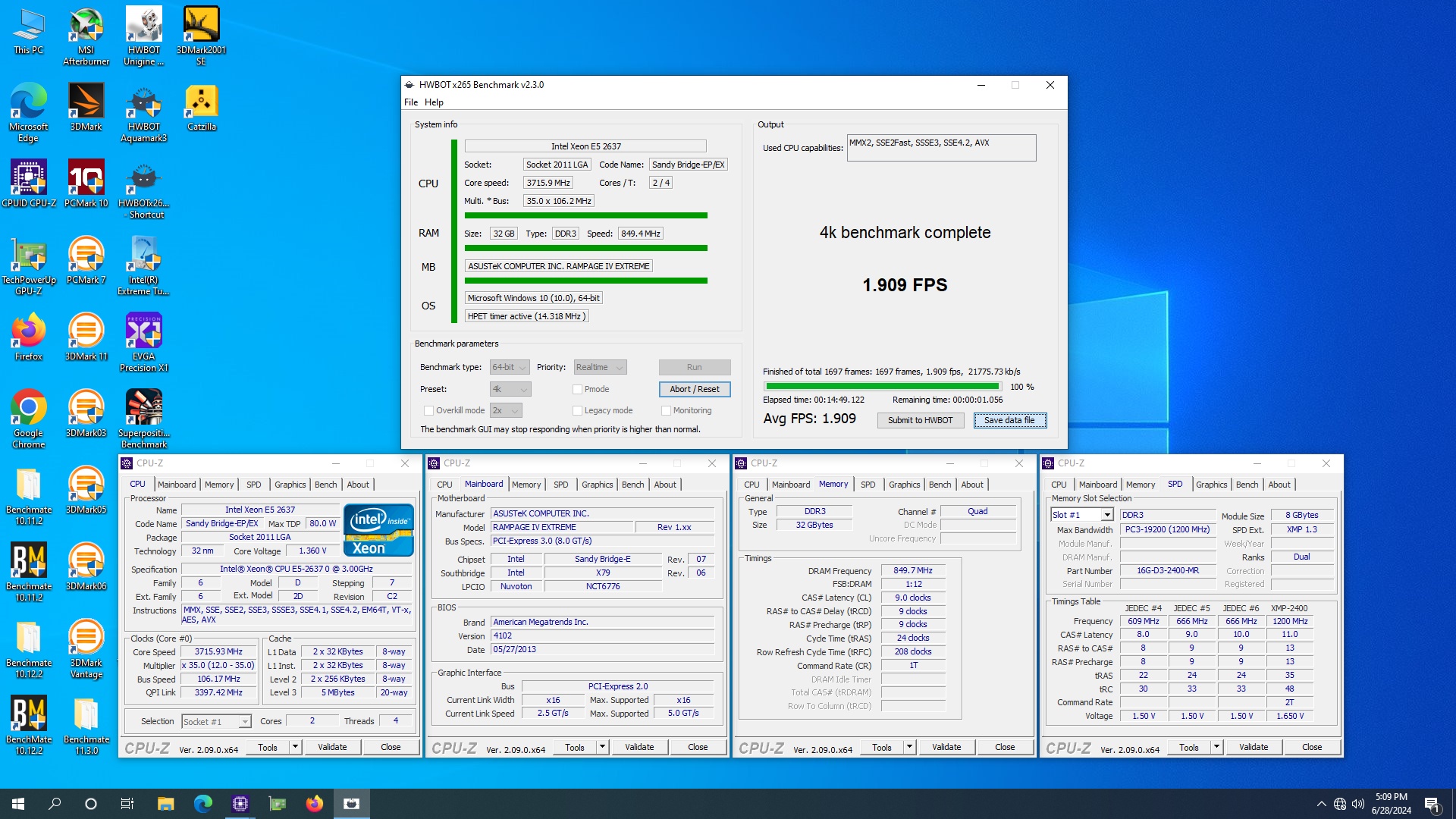
Task: Click Tools button in Memory CPU-Z window
Action: point(881,747)
